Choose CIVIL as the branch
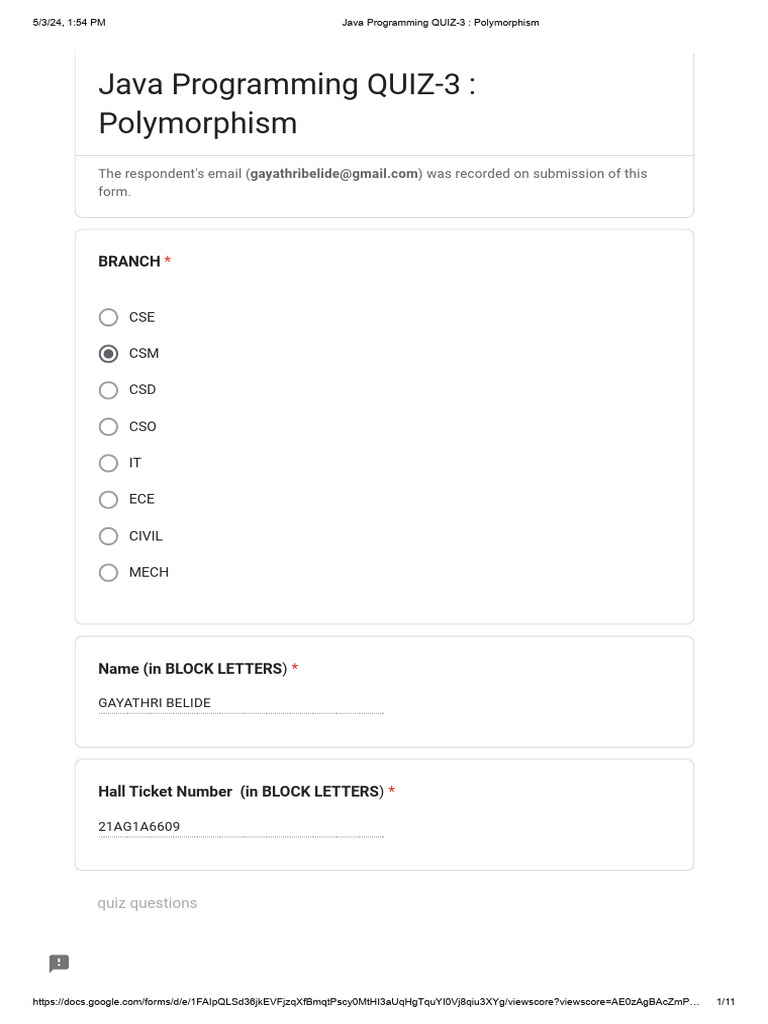 108,536
